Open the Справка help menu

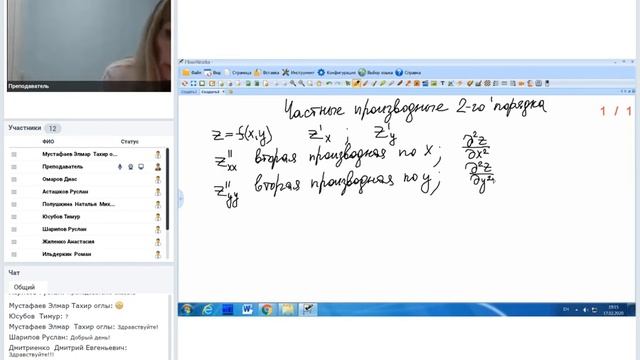[408, 73]
